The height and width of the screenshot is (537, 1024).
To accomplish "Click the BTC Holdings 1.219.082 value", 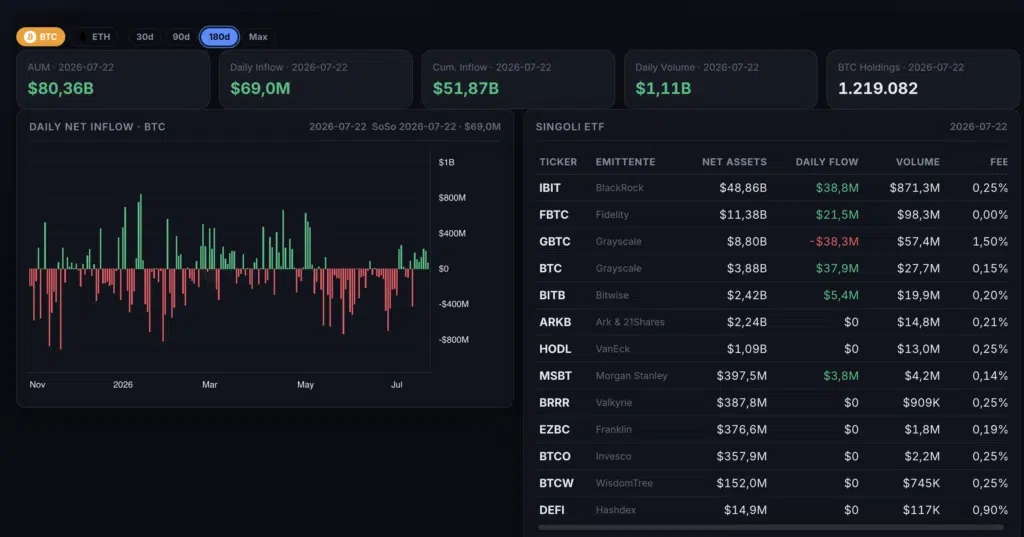I will tap(878, 88).
